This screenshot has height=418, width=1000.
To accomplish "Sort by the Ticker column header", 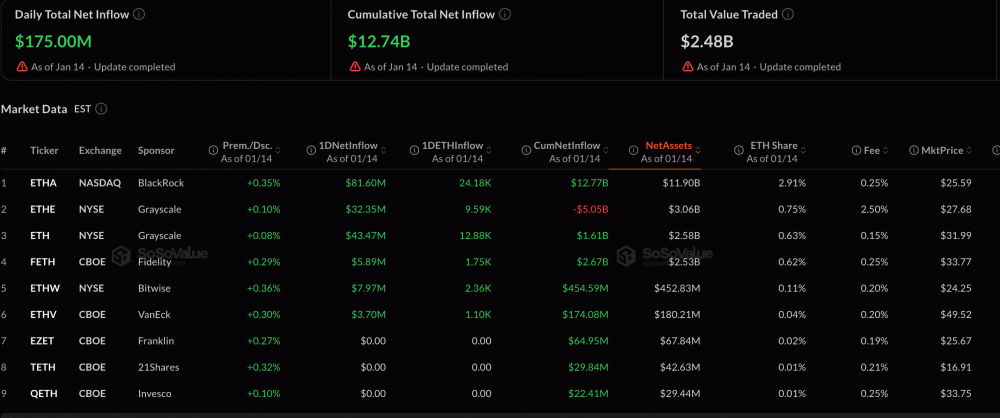I will (44, 150).
